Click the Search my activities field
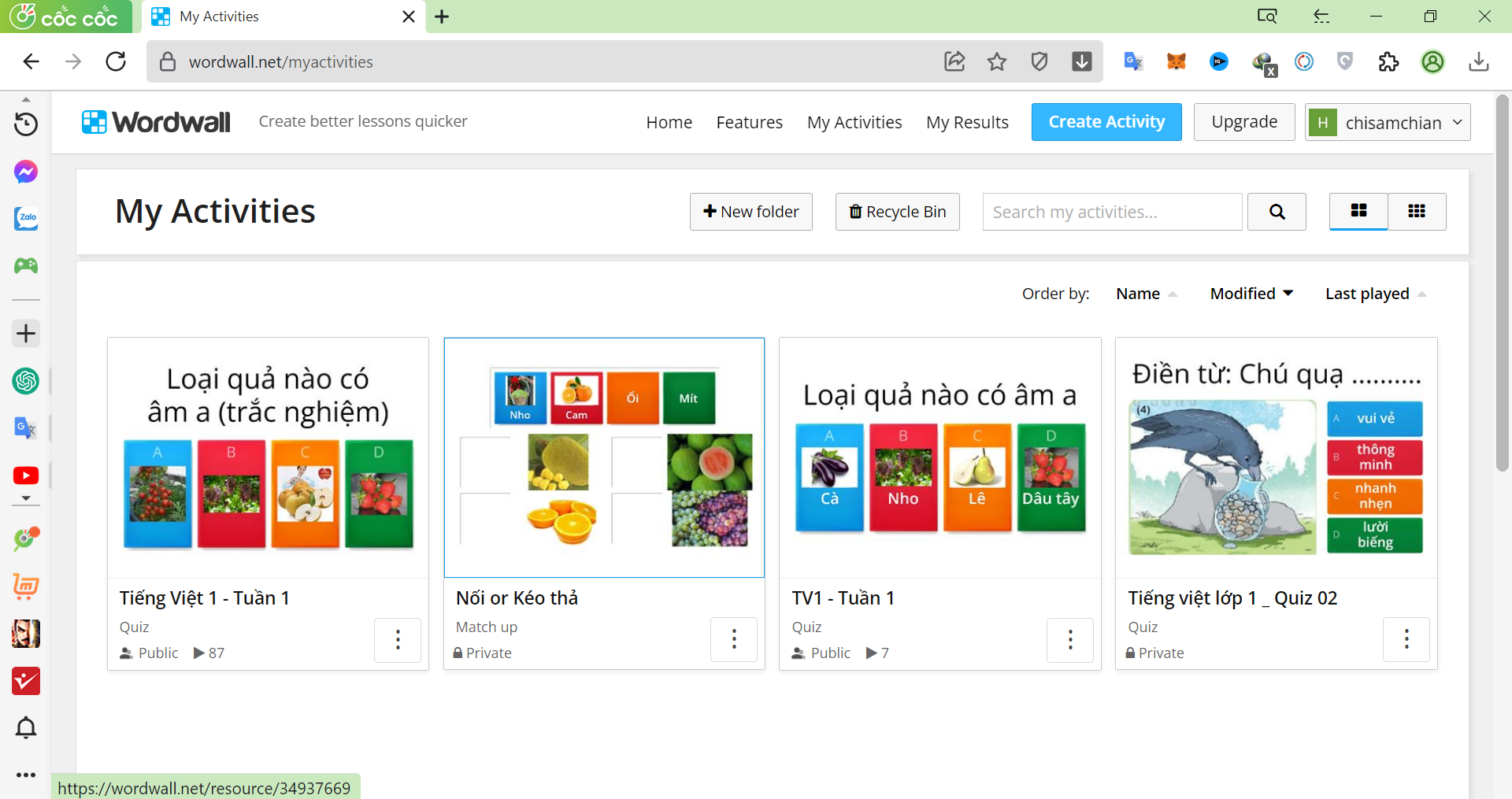 pyautogui.click(x=1112, y=212)
